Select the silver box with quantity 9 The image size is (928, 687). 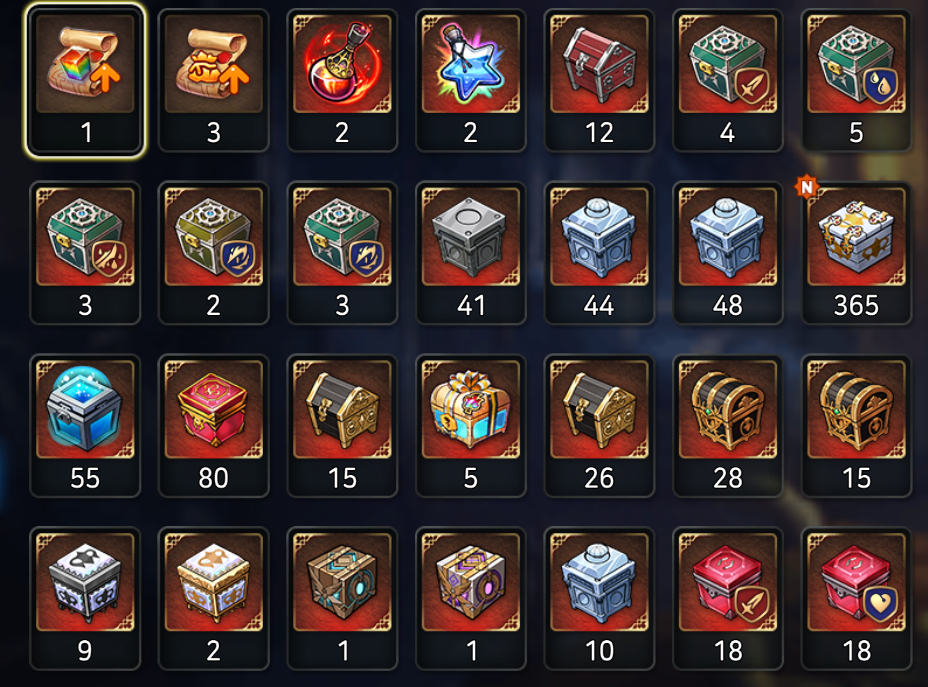click(x=85, y=598)
